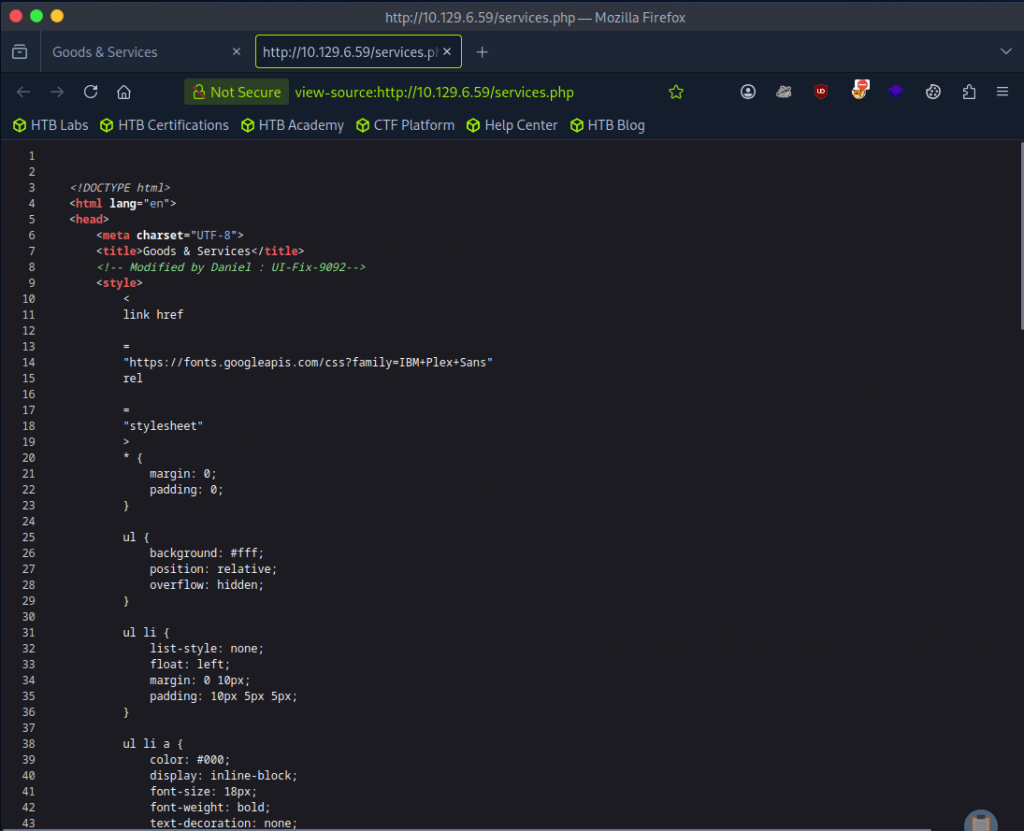Open the CTF Platform bookmark
This screenshot has height=831, width=1024.
[x=405, y=125]
